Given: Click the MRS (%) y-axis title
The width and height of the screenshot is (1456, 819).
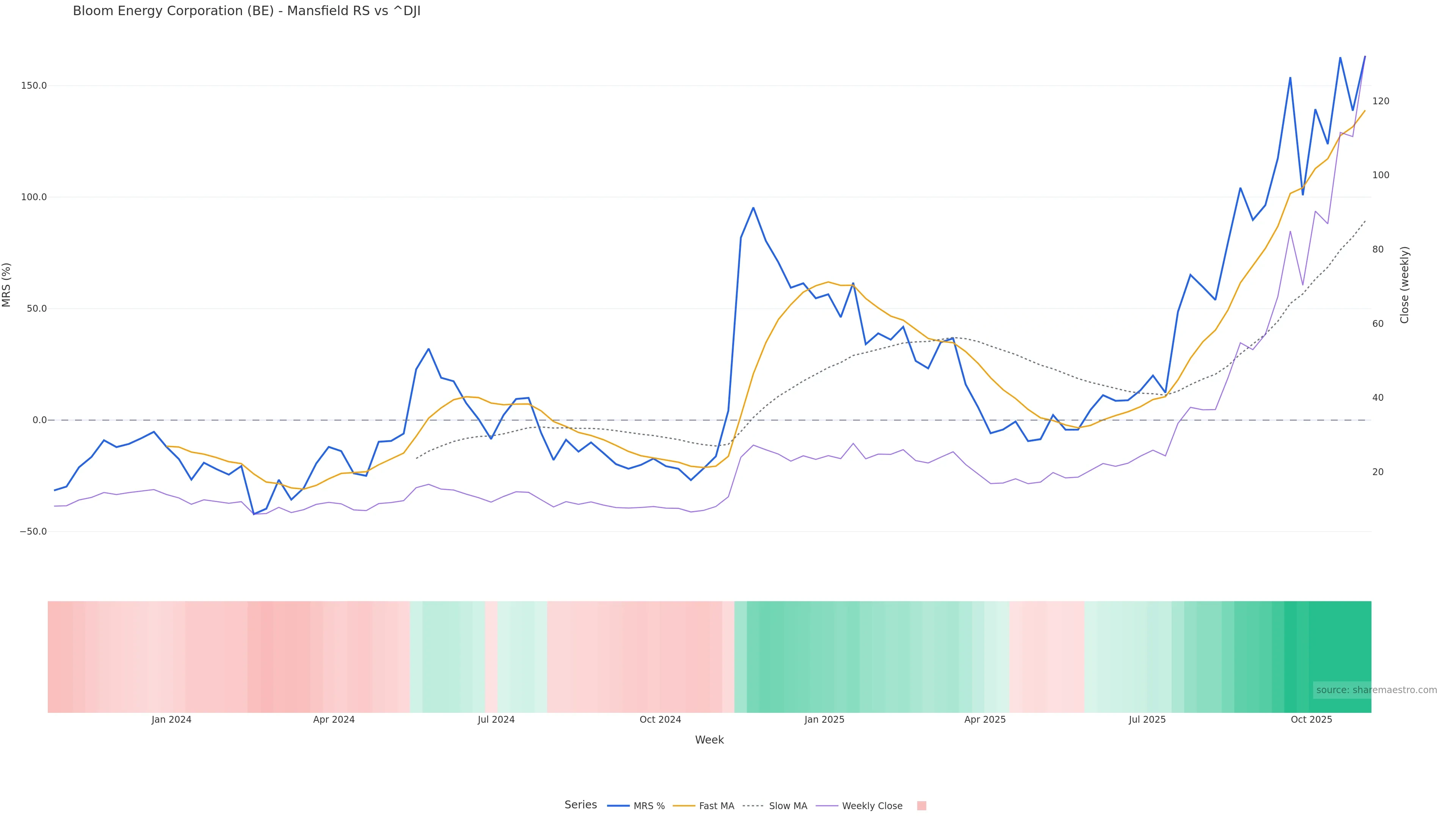Looking at the screenshot, I should [7, 285].
